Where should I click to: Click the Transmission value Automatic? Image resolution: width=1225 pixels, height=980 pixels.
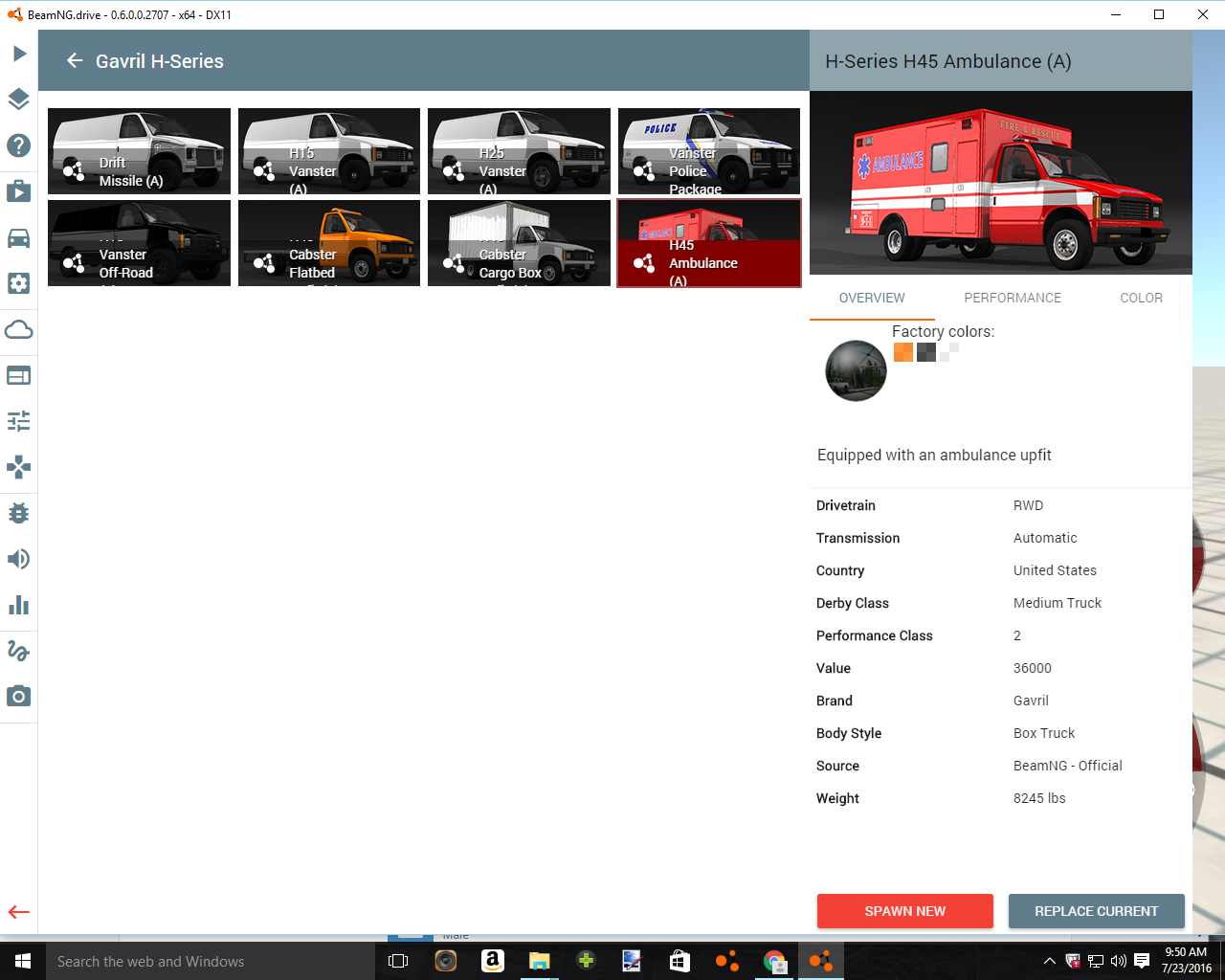click(1045, 538)
